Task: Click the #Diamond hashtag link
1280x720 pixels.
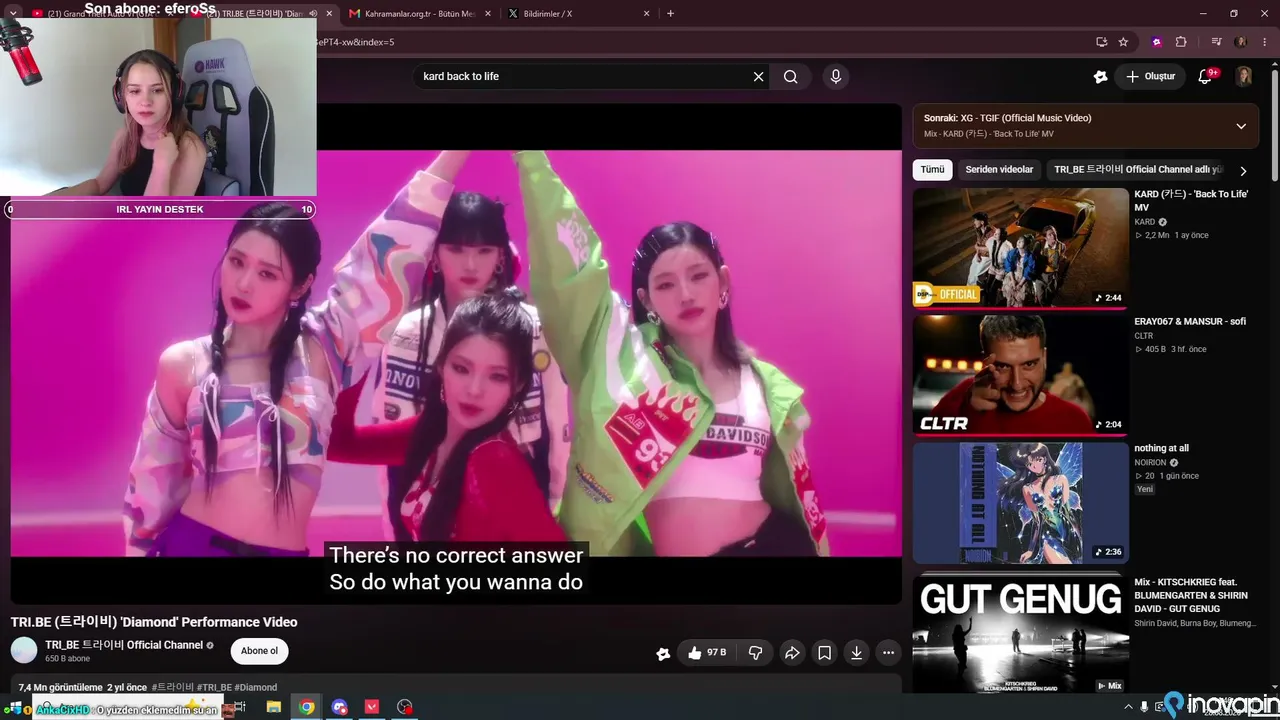Action: click(255, 688)
